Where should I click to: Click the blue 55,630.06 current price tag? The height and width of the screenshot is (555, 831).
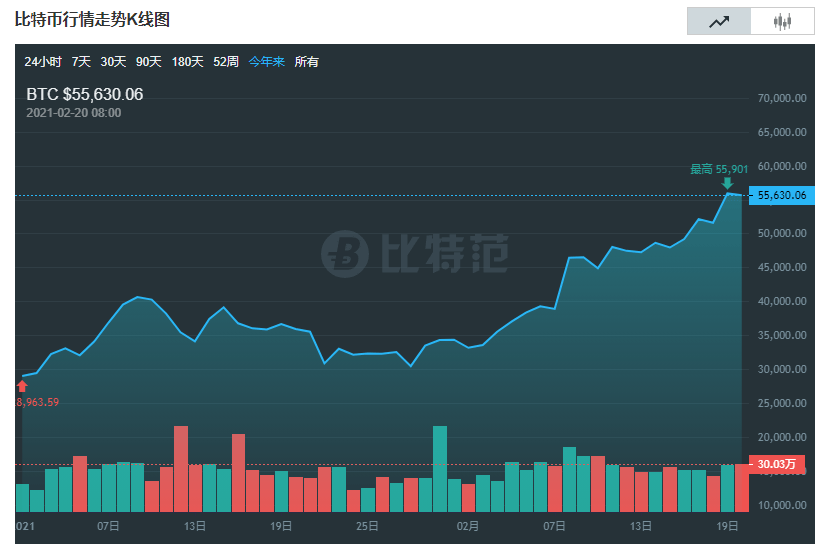pos(783,196)
